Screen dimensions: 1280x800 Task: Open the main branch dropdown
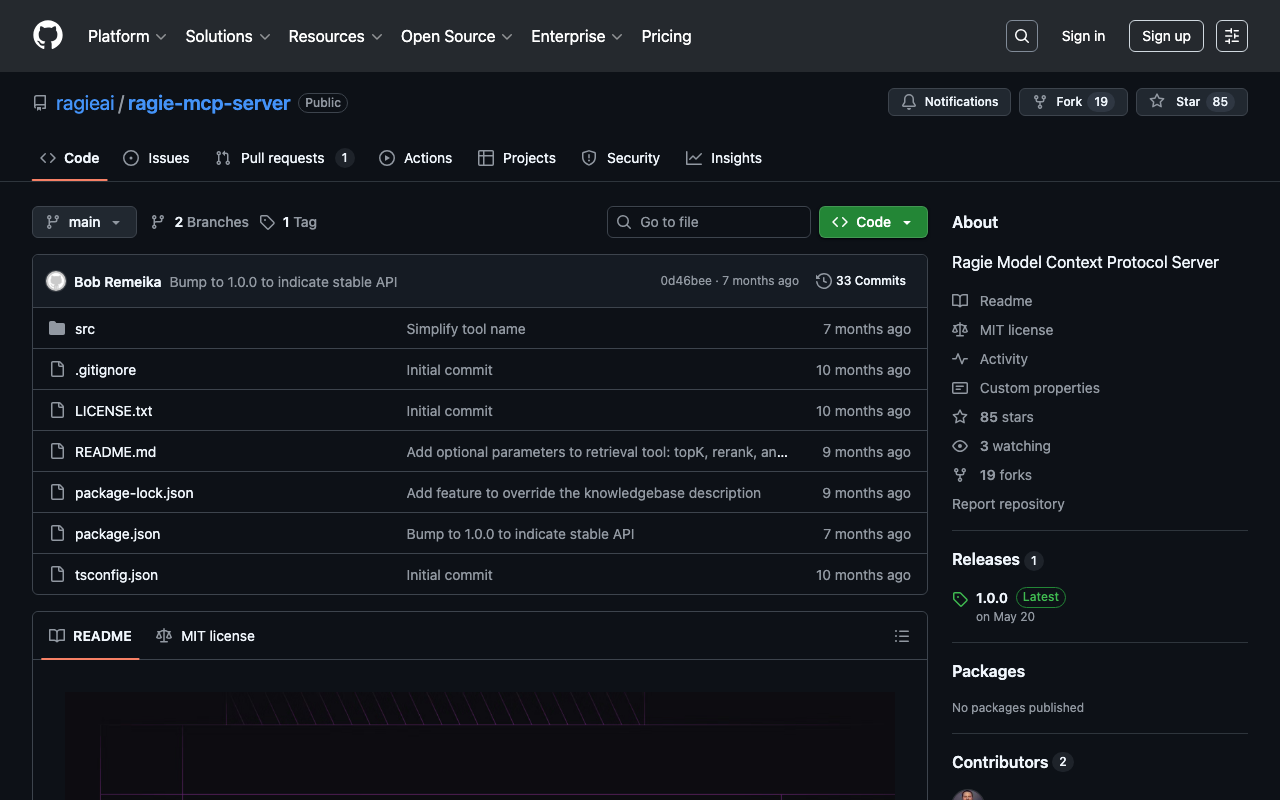84,222
